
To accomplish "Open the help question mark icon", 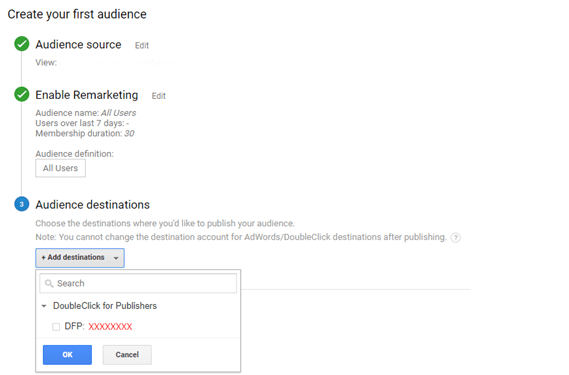I will click(x=455, y=237).
